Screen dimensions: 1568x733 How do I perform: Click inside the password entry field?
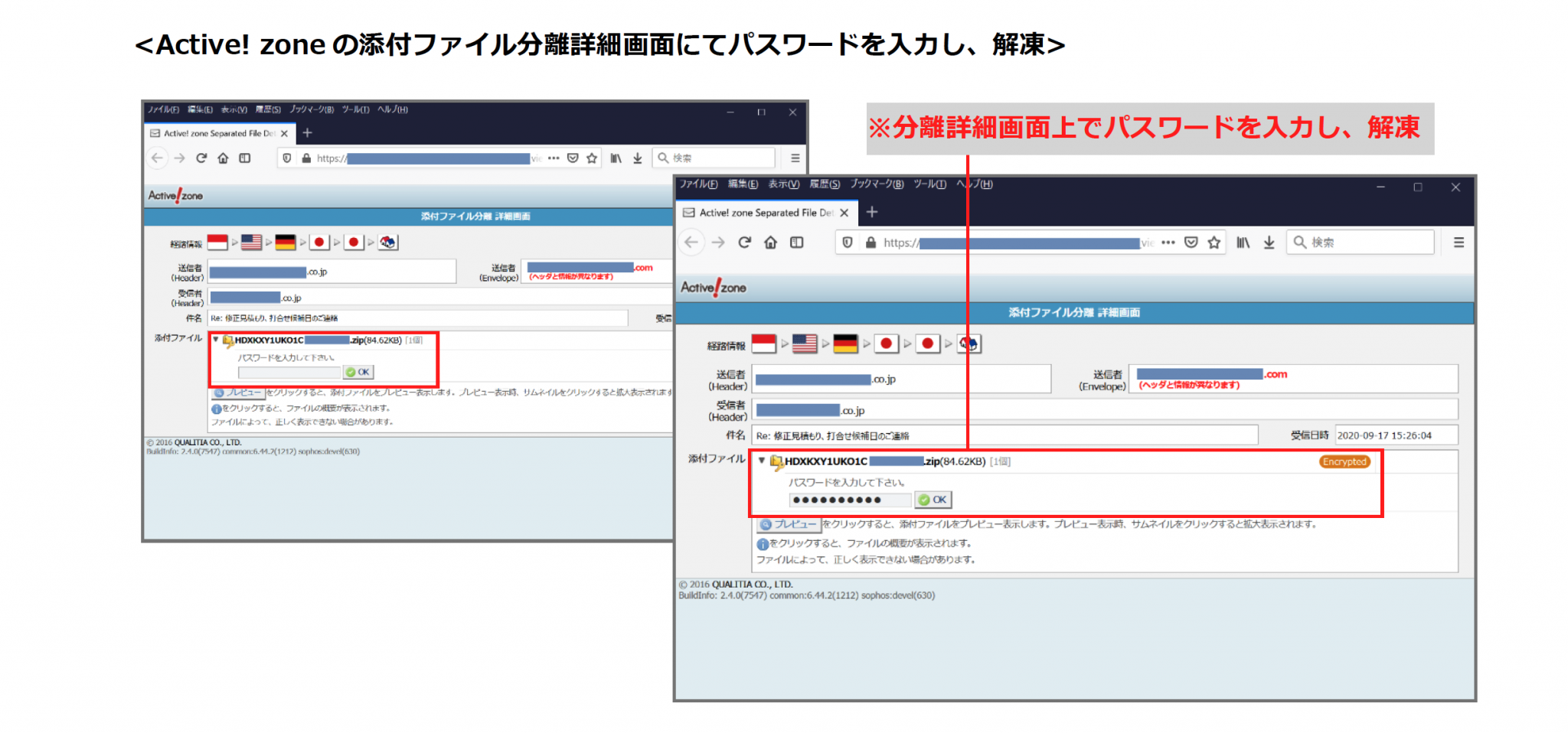848,500
